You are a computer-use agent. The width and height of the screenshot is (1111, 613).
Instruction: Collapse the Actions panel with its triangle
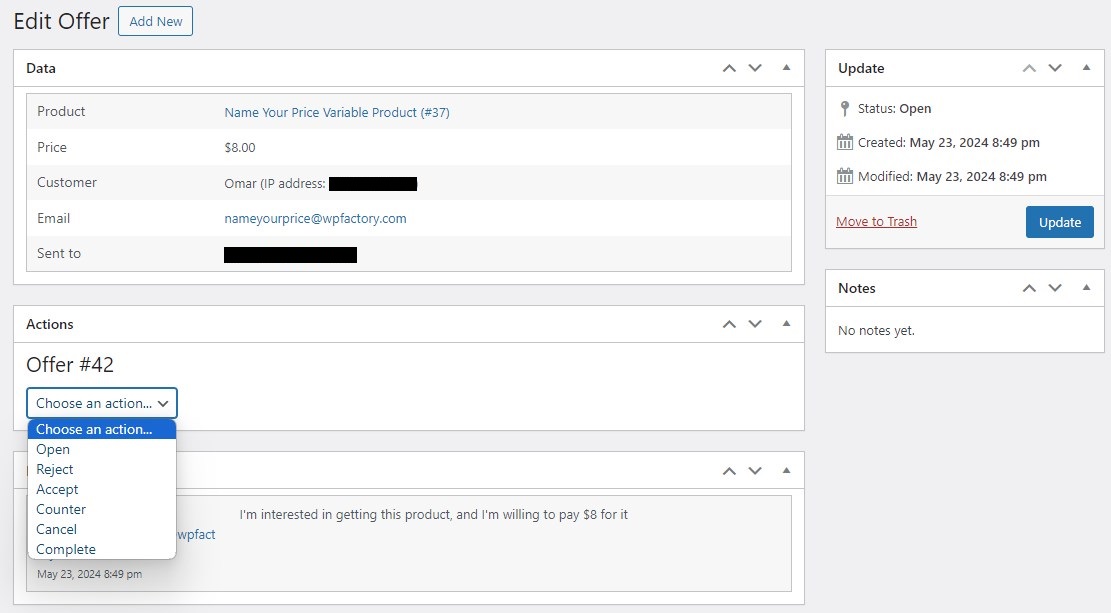click(x=786, y=323)
